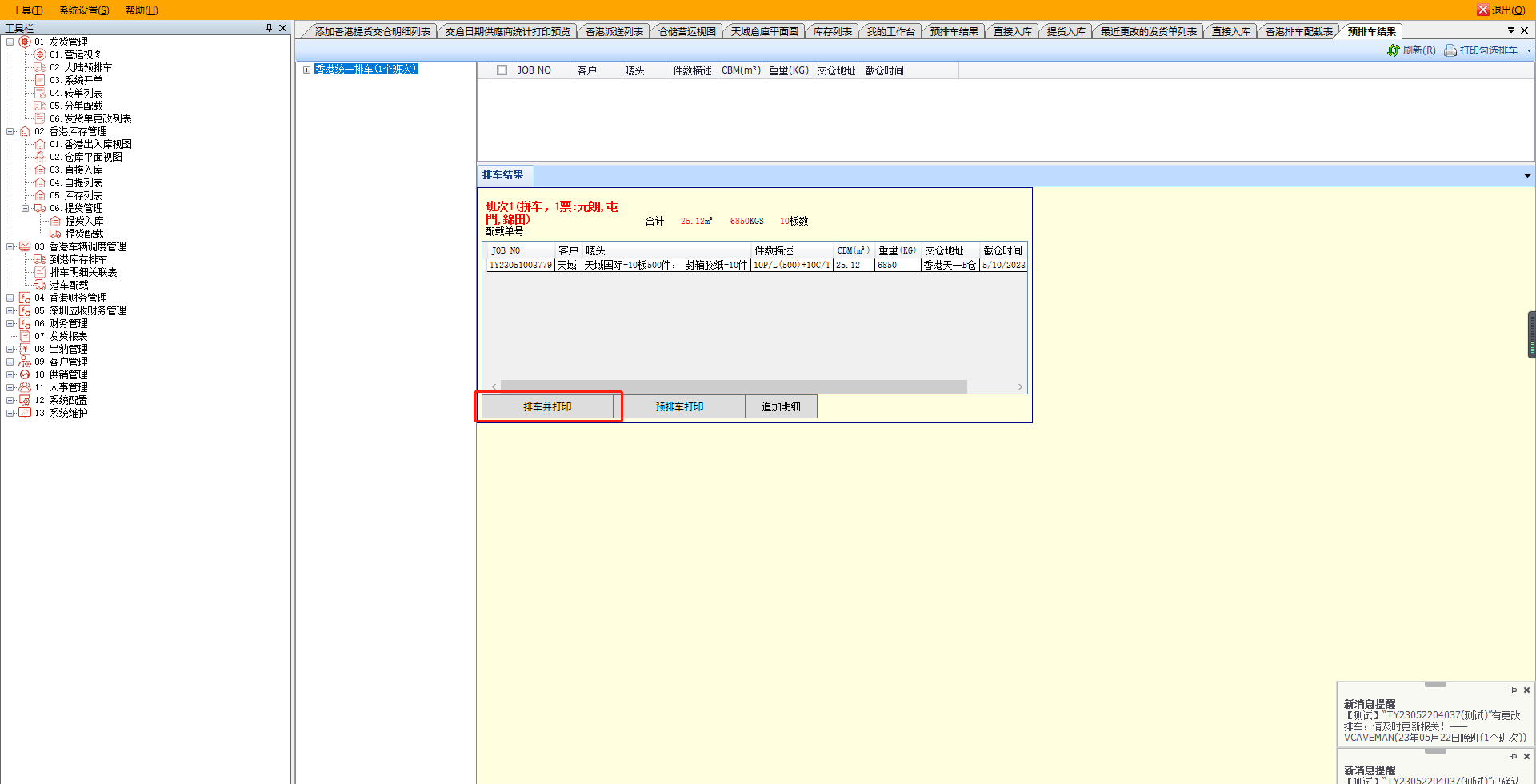The width and height of the screenshot is (1536, 784).
Task: Open the 系统设置(S) menu
Action: [x=84, y=10]
